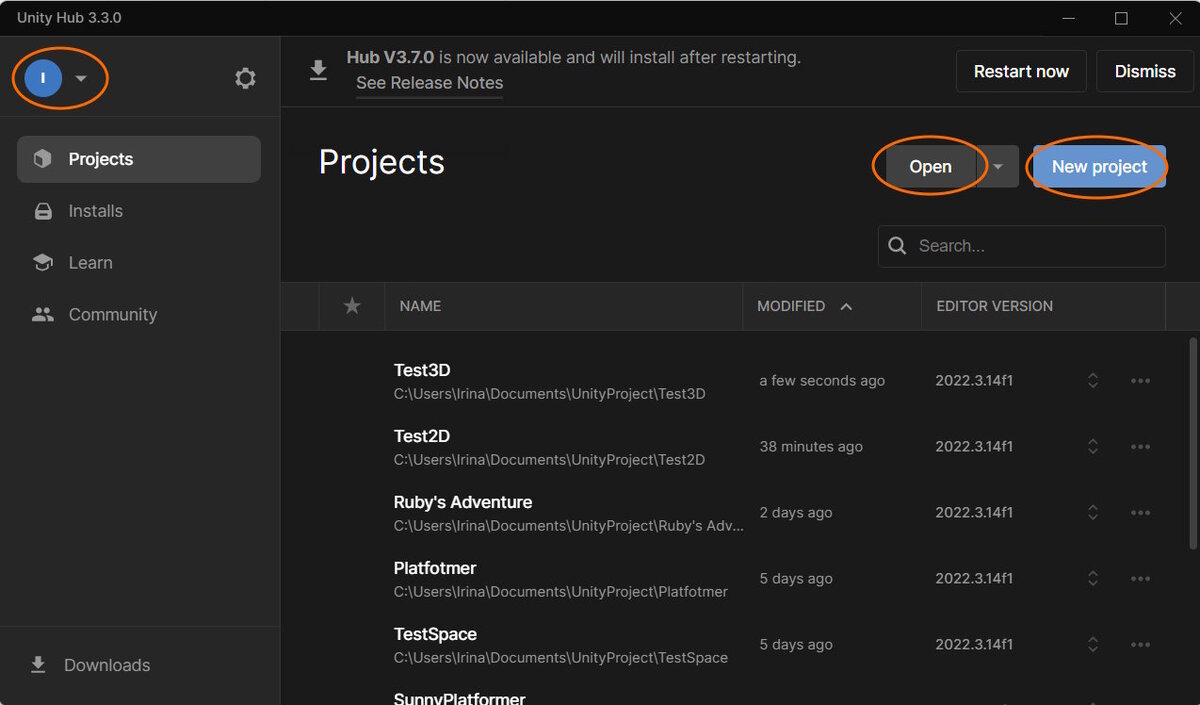Expand the Open button dropdown arrow

pyautogui.click(x=997, y=167)
